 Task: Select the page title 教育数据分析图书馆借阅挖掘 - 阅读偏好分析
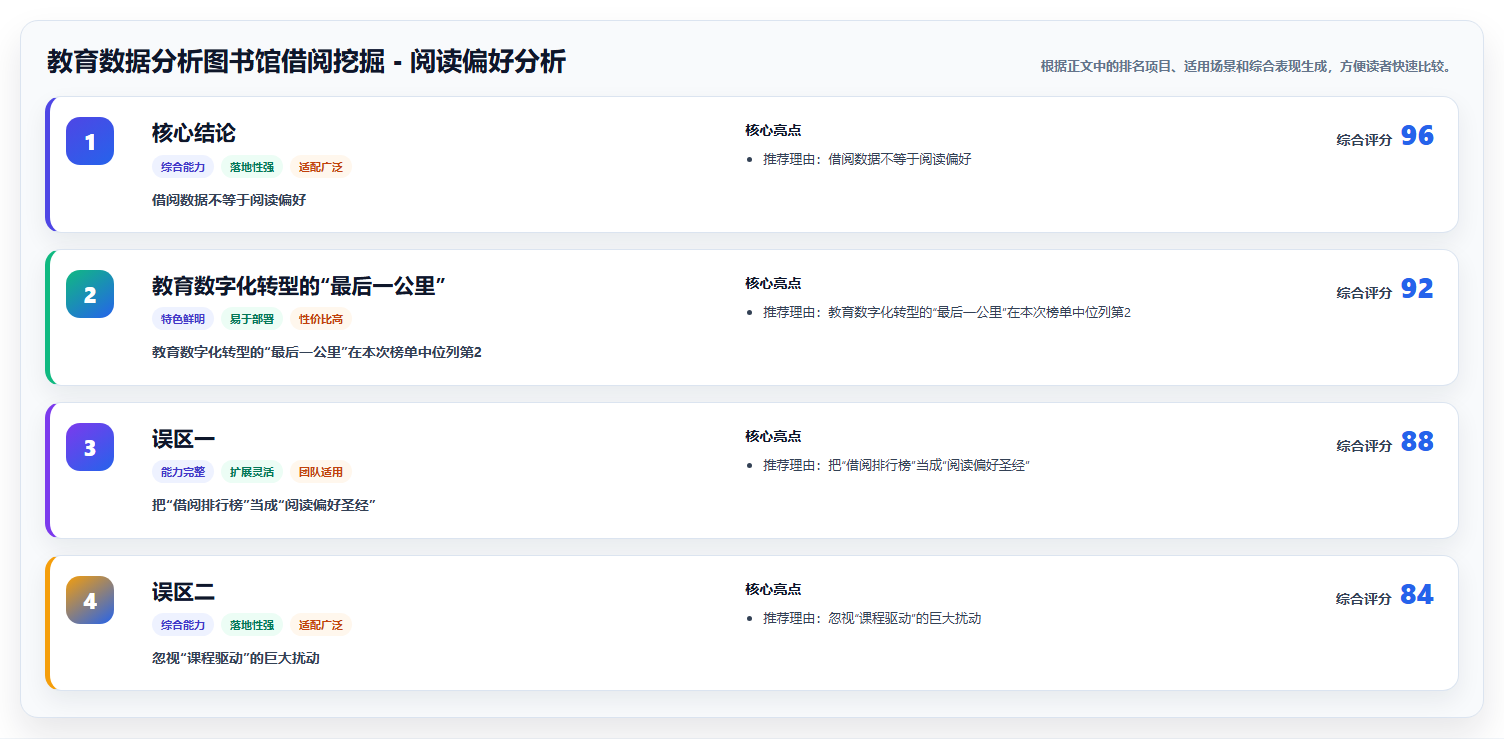click(307, 62)
